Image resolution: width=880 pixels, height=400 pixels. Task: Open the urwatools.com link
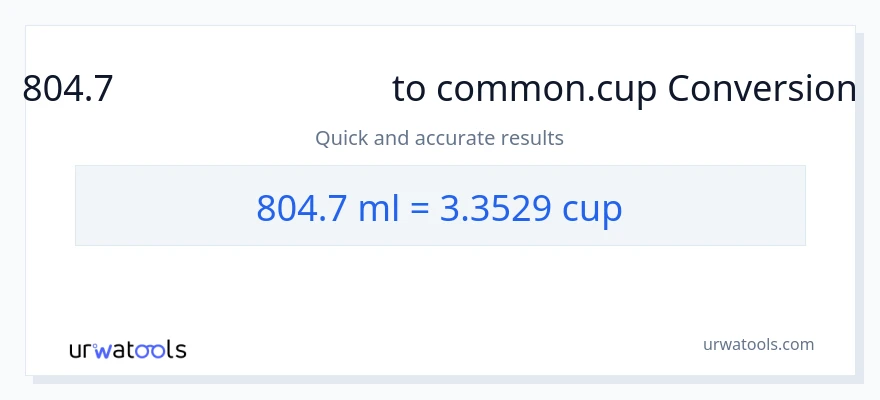click(x=758, y=344)
